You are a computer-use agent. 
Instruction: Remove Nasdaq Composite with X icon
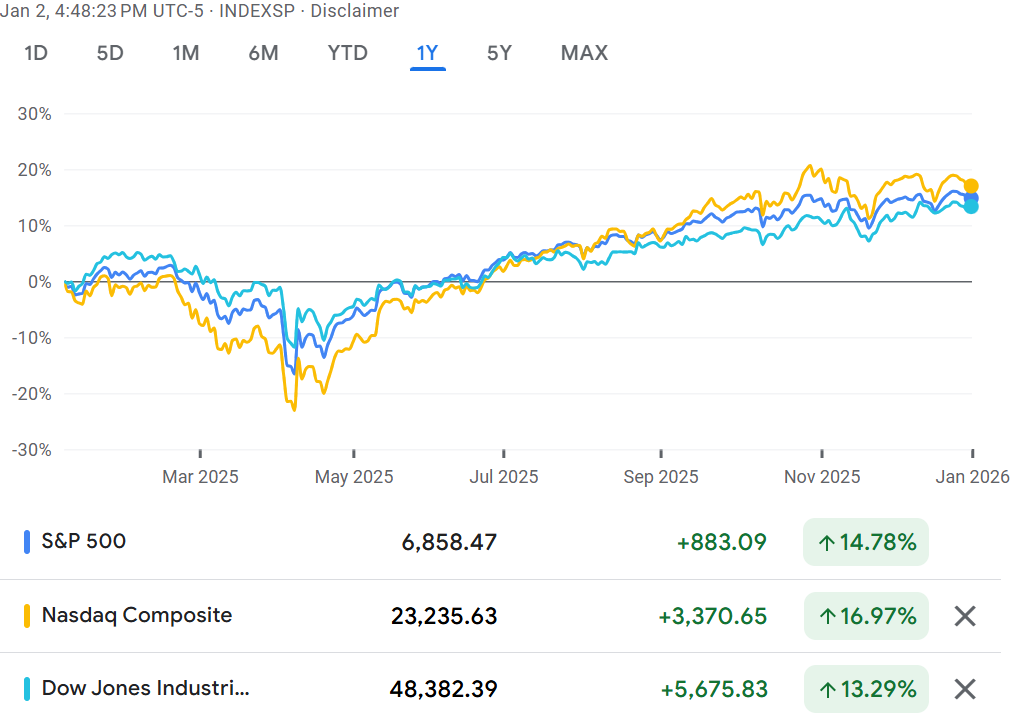pos(964,616)
